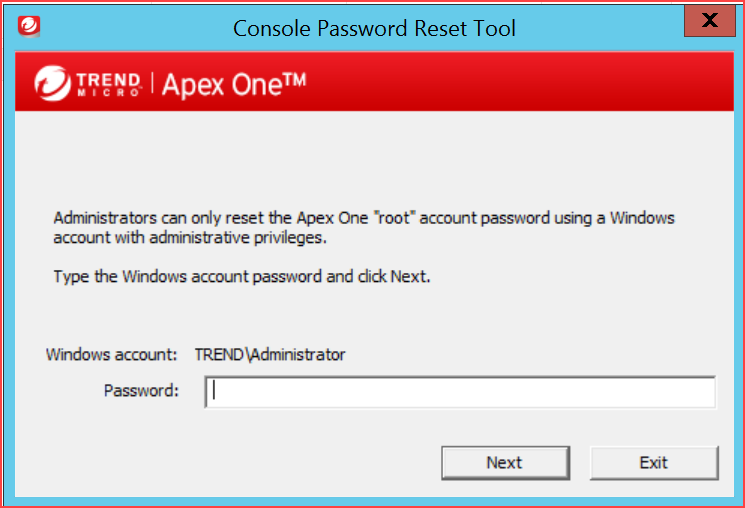This screenshot has height=508, width=745.
Task: Click the Password: field label
Action: (x=141, y=390)
